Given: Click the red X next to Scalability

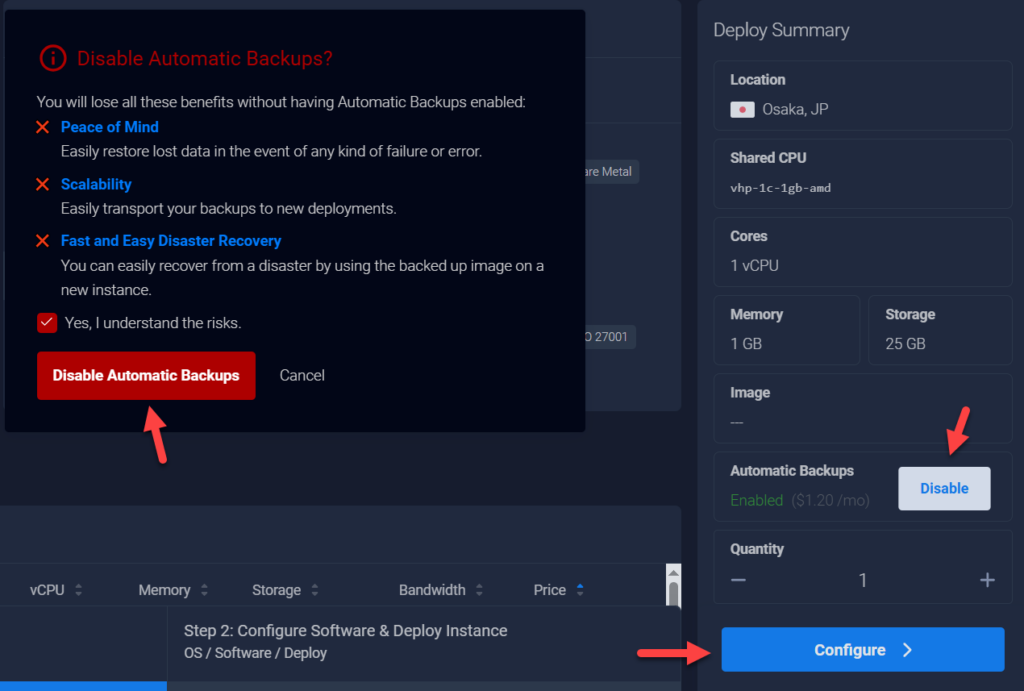Looking at the screenshot, I should pos(41,184).
